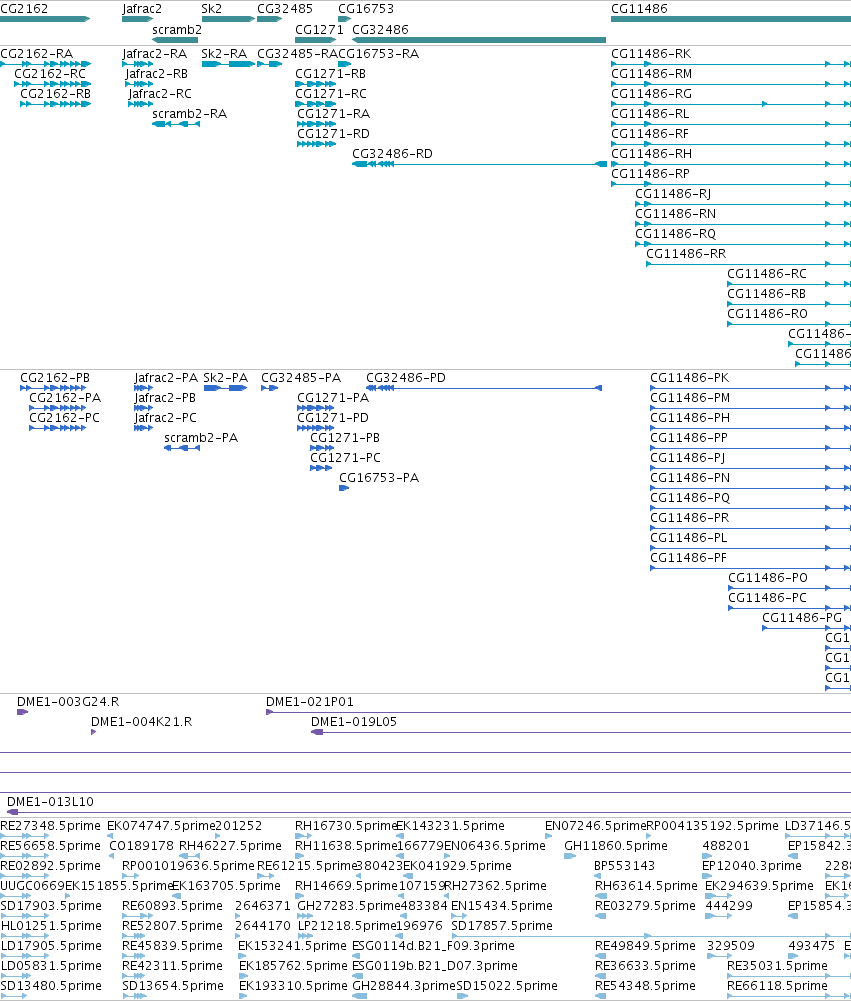
Task: Click protein CG2162-PB
Action: coord(55,378)
